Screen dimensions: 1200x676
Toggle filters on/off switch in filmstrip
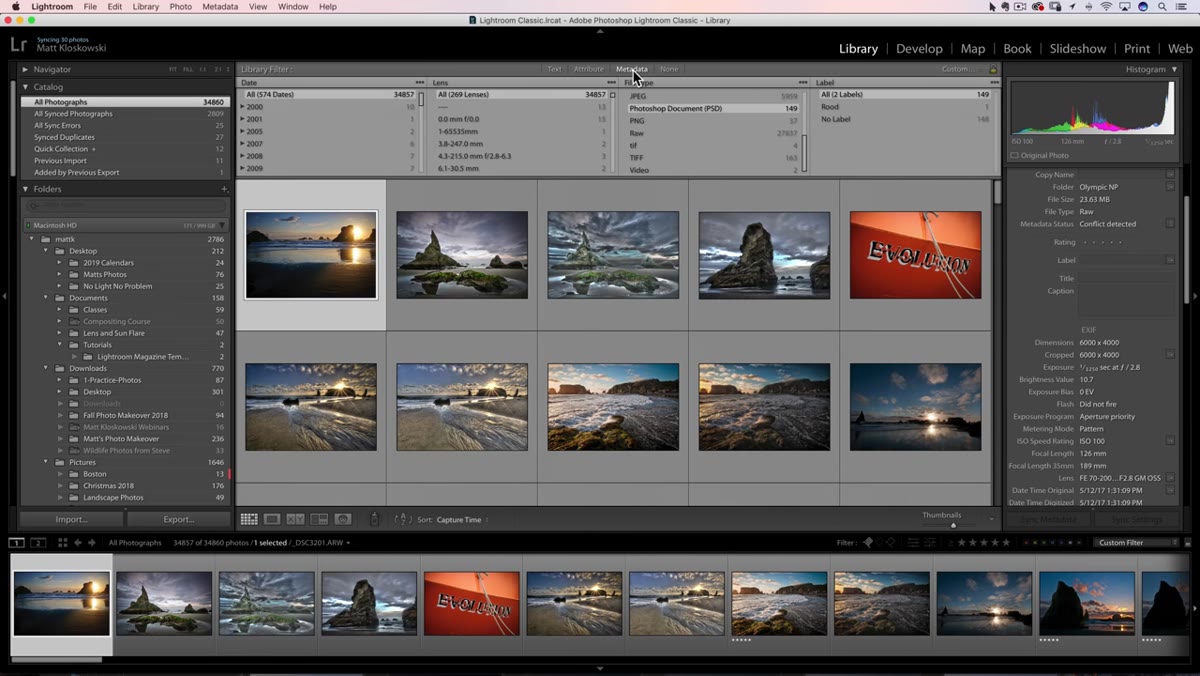pos(1187,543)
